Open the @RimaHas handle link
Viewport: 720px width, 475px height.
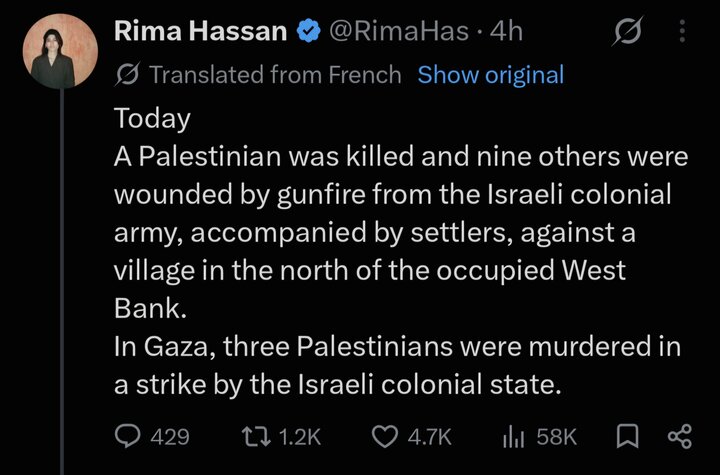pos(399,31)
